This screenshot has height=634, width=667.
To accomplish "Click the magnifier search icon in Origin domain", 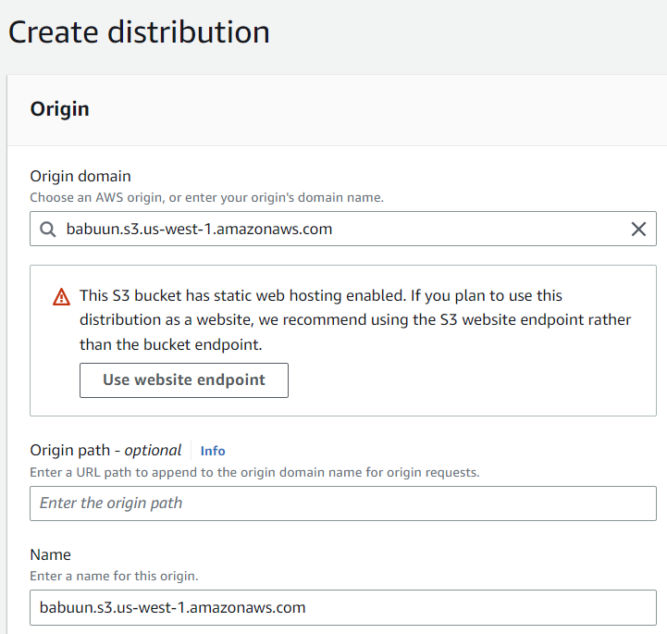I will point(48,229).
